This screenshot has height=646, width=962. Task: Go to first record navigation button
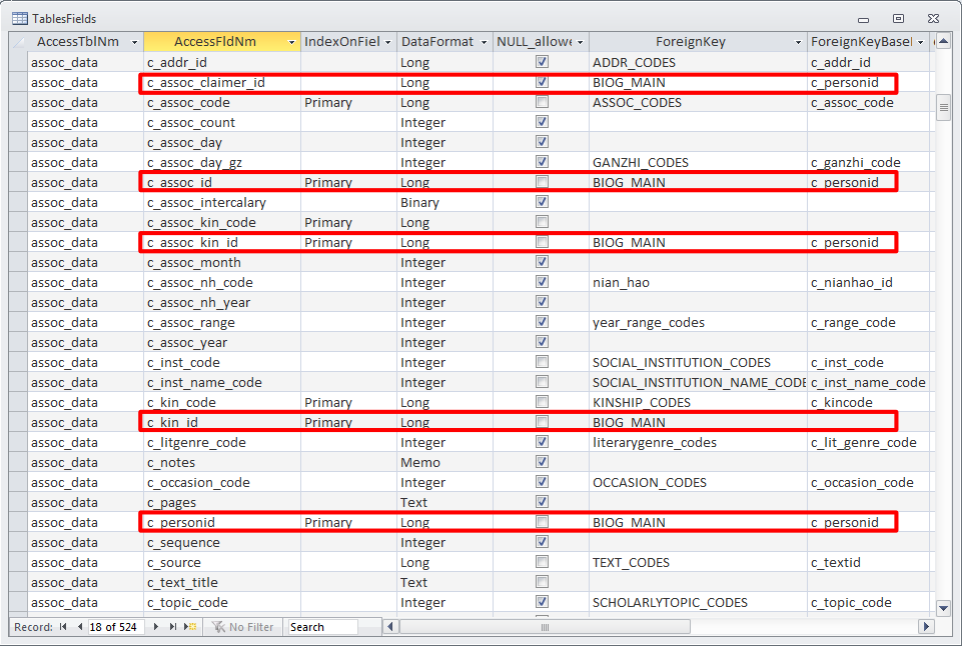63,627
